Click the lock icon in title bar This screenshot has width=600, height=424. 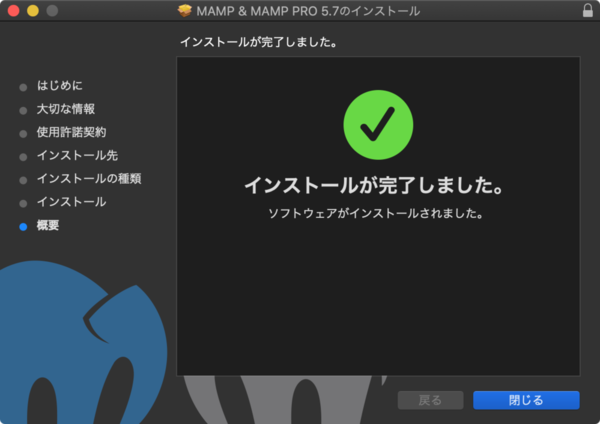pyautogui.click(x=588, y=10)
